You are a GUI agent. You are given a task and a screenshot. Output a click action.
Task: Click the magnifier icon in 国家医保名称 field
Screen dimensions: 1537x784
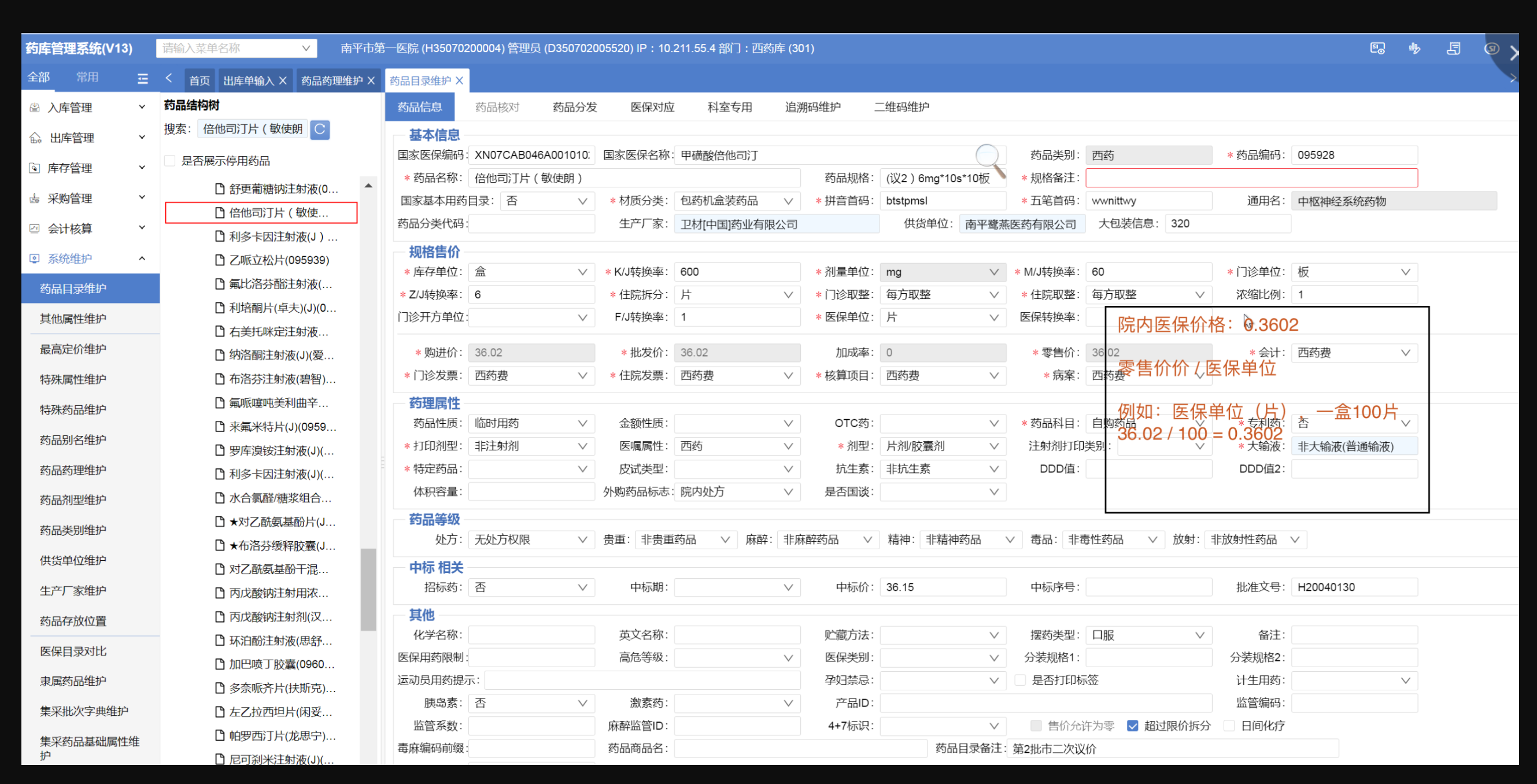[x=988, y=156]
